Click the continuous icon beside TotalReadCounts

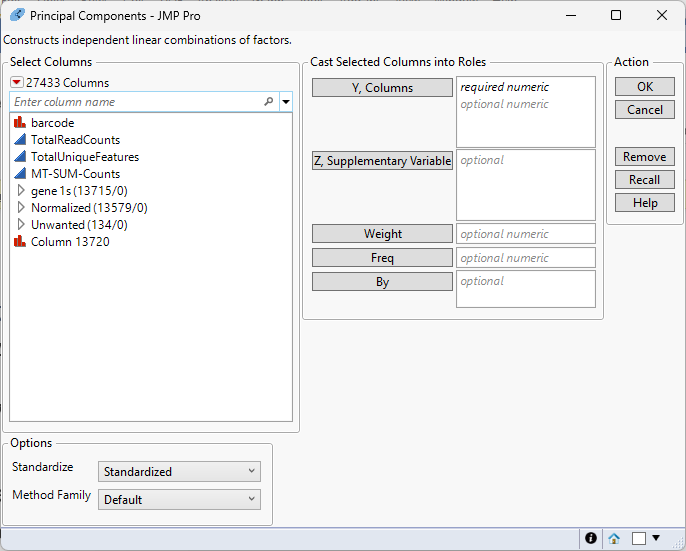[20, 140]
